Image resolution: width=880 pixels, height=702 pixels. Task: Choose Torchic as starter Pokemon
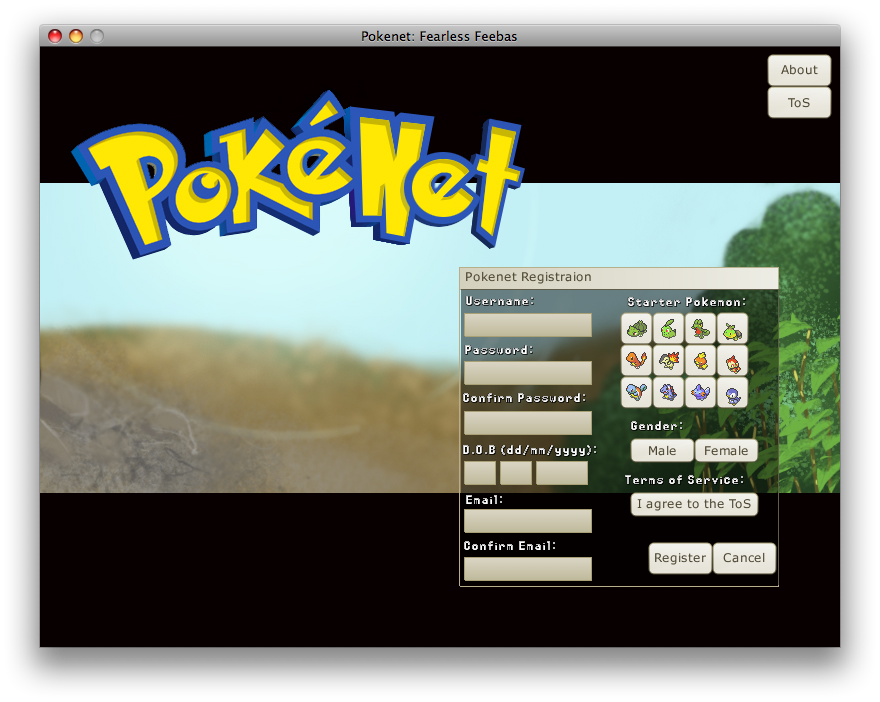(700, 360)
